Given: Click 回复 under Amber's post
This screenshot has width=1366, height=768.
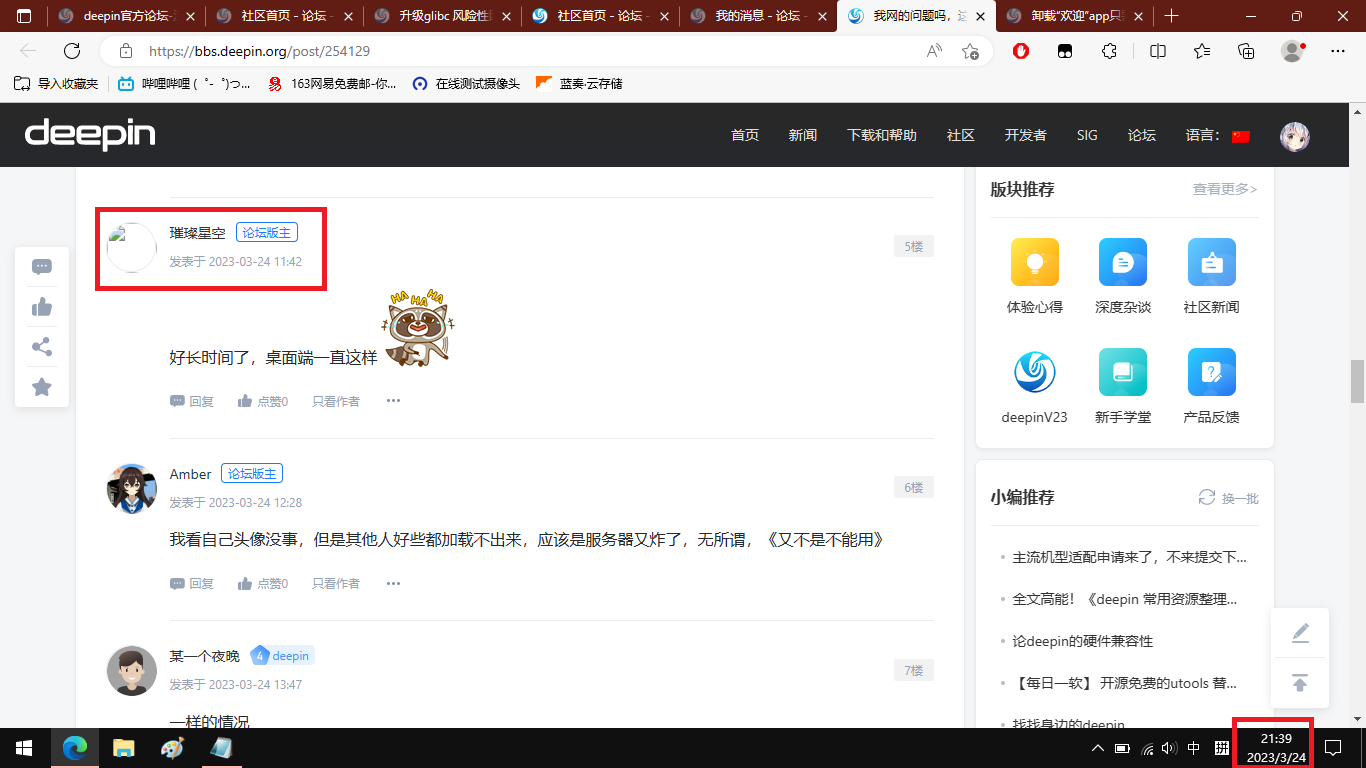Looking at the screenshot, I should click(x=191, y=582).
